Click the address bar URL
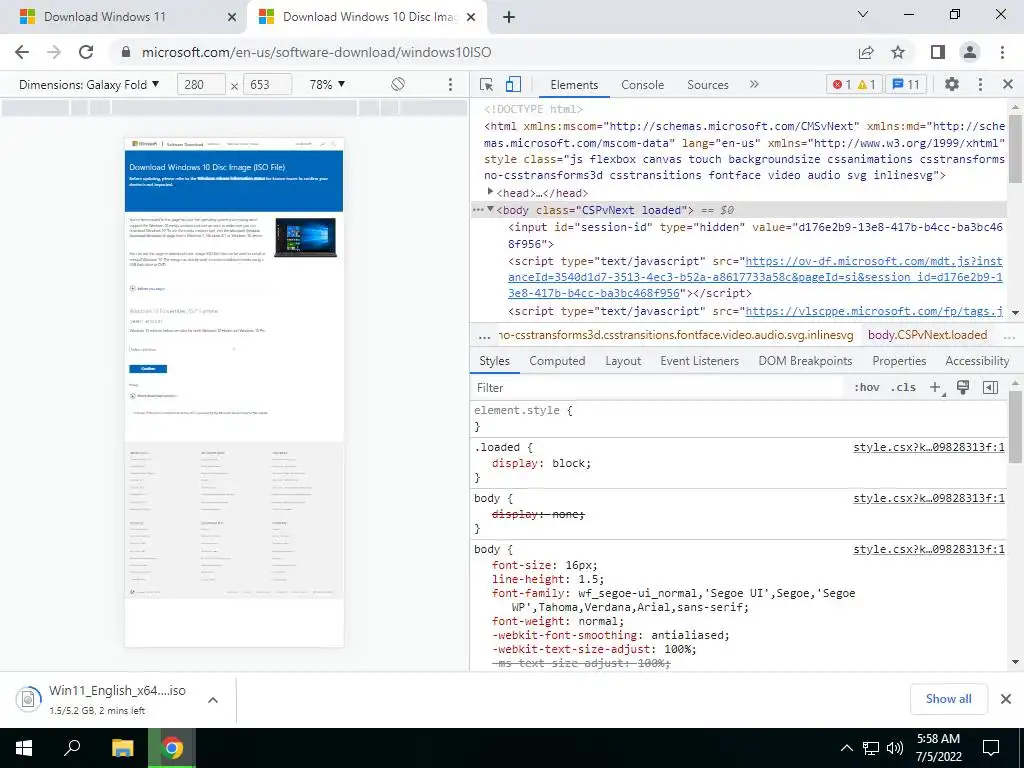This screenshot has width=1024, height=768. point(316,52)
